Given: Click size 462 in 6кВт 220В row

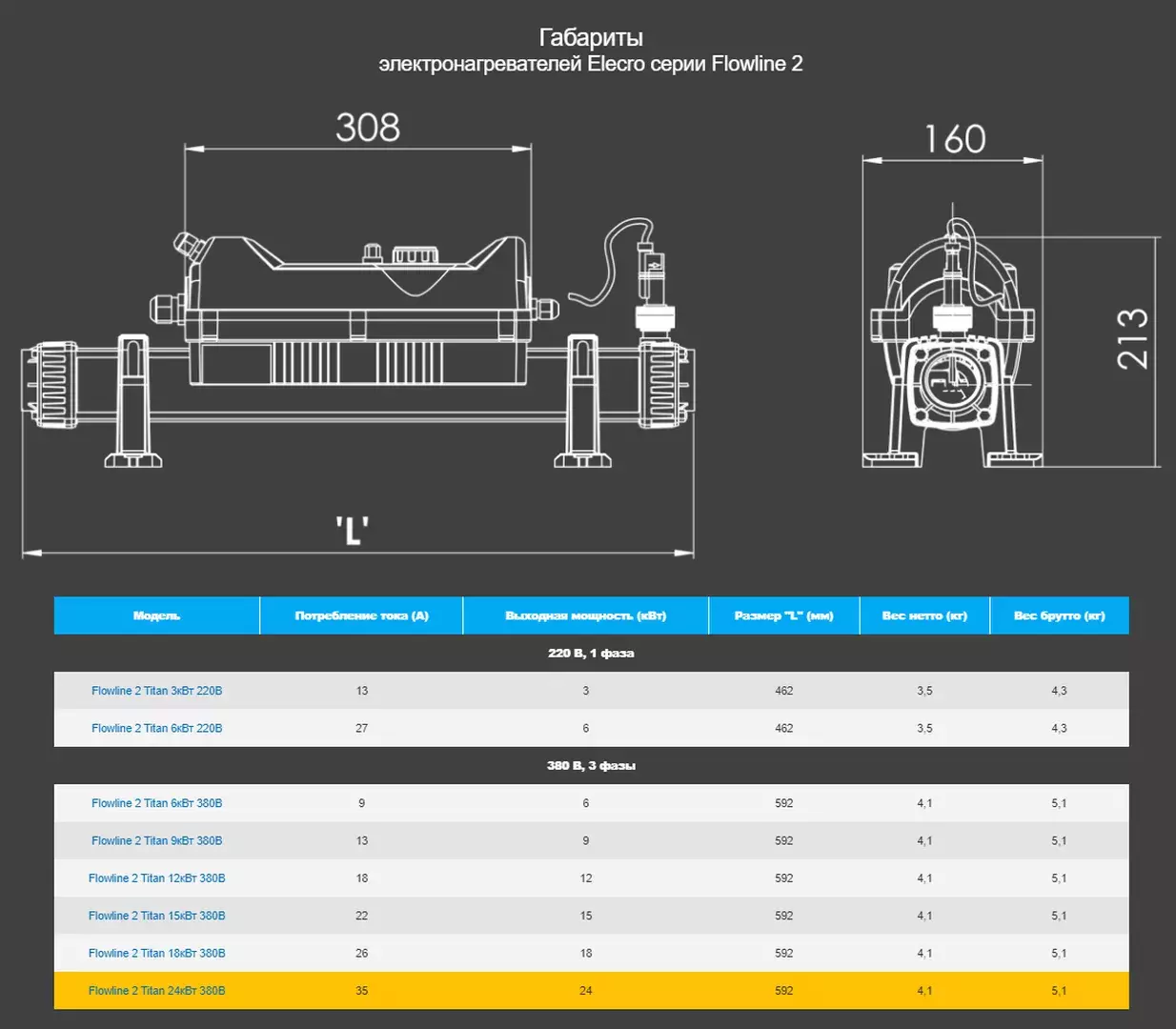Looking at the screenshot, I should [x=783, y=728].
